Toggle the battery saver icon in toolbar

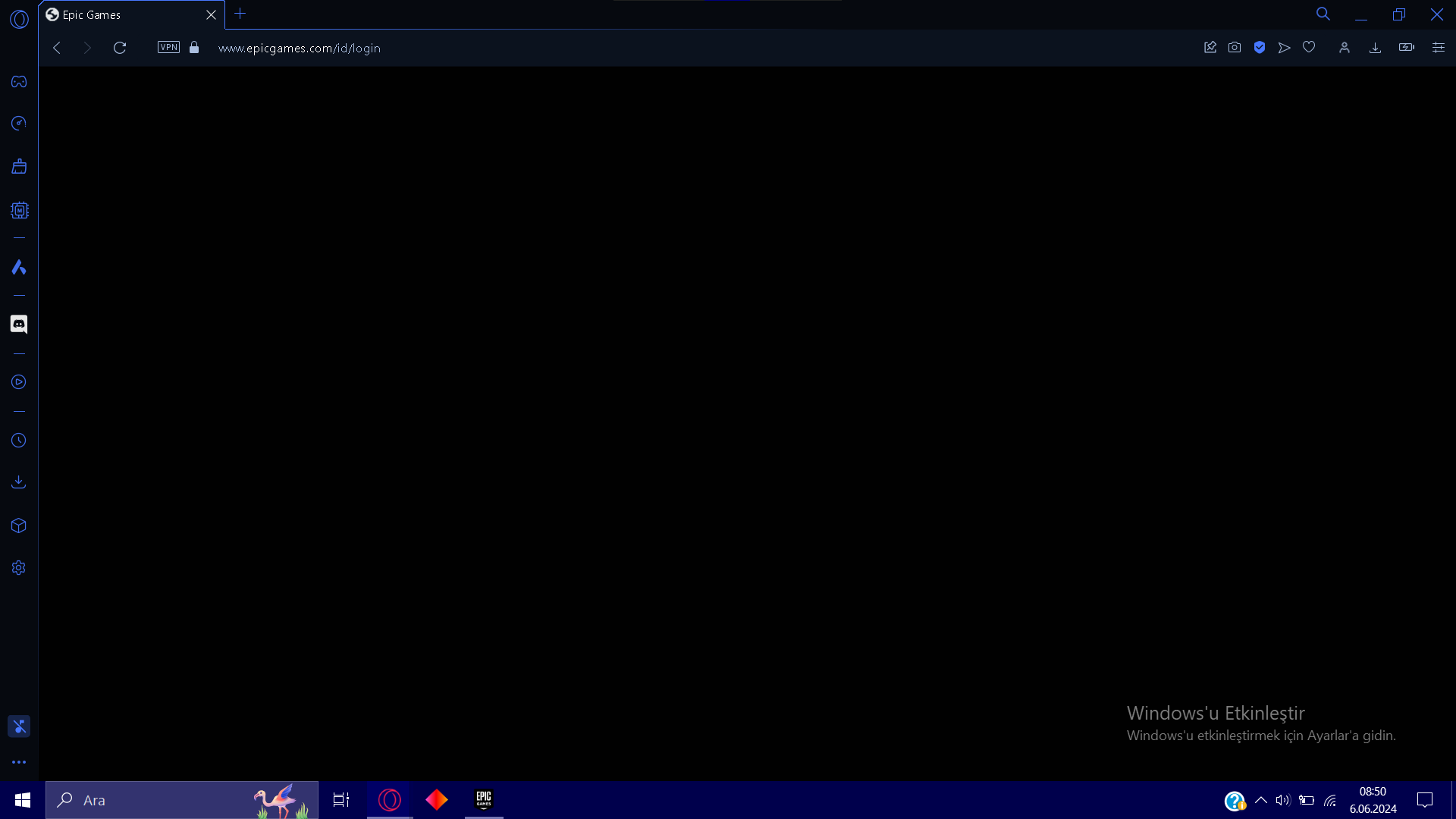(1407, 48)
